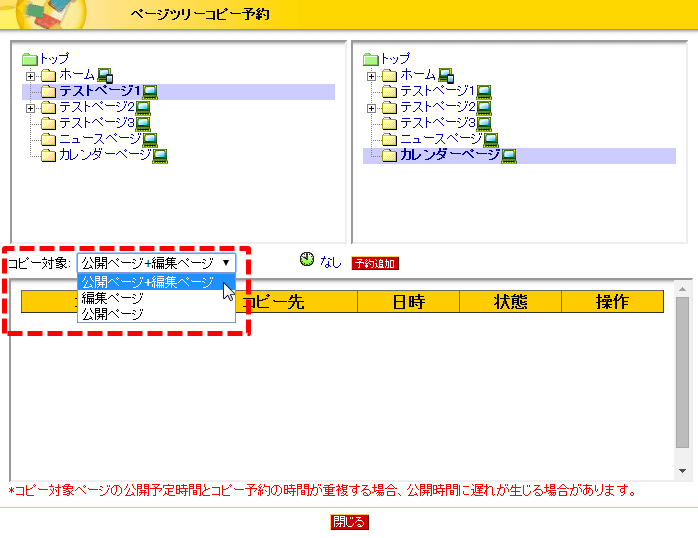
Task: Select ホーム label in left tree
Action: pos(77,74)
